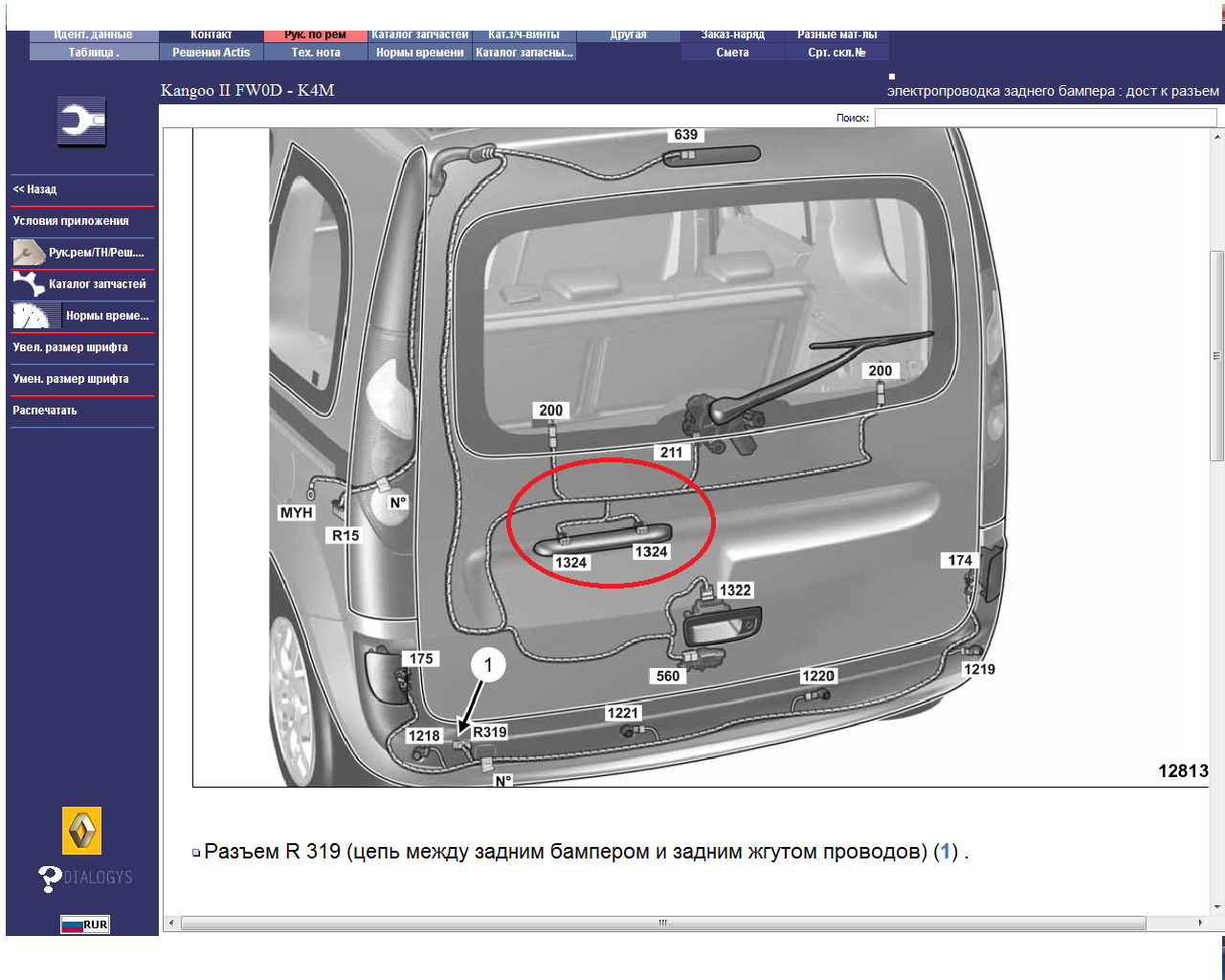Click the 211 wiper motor label

(672, 453)
